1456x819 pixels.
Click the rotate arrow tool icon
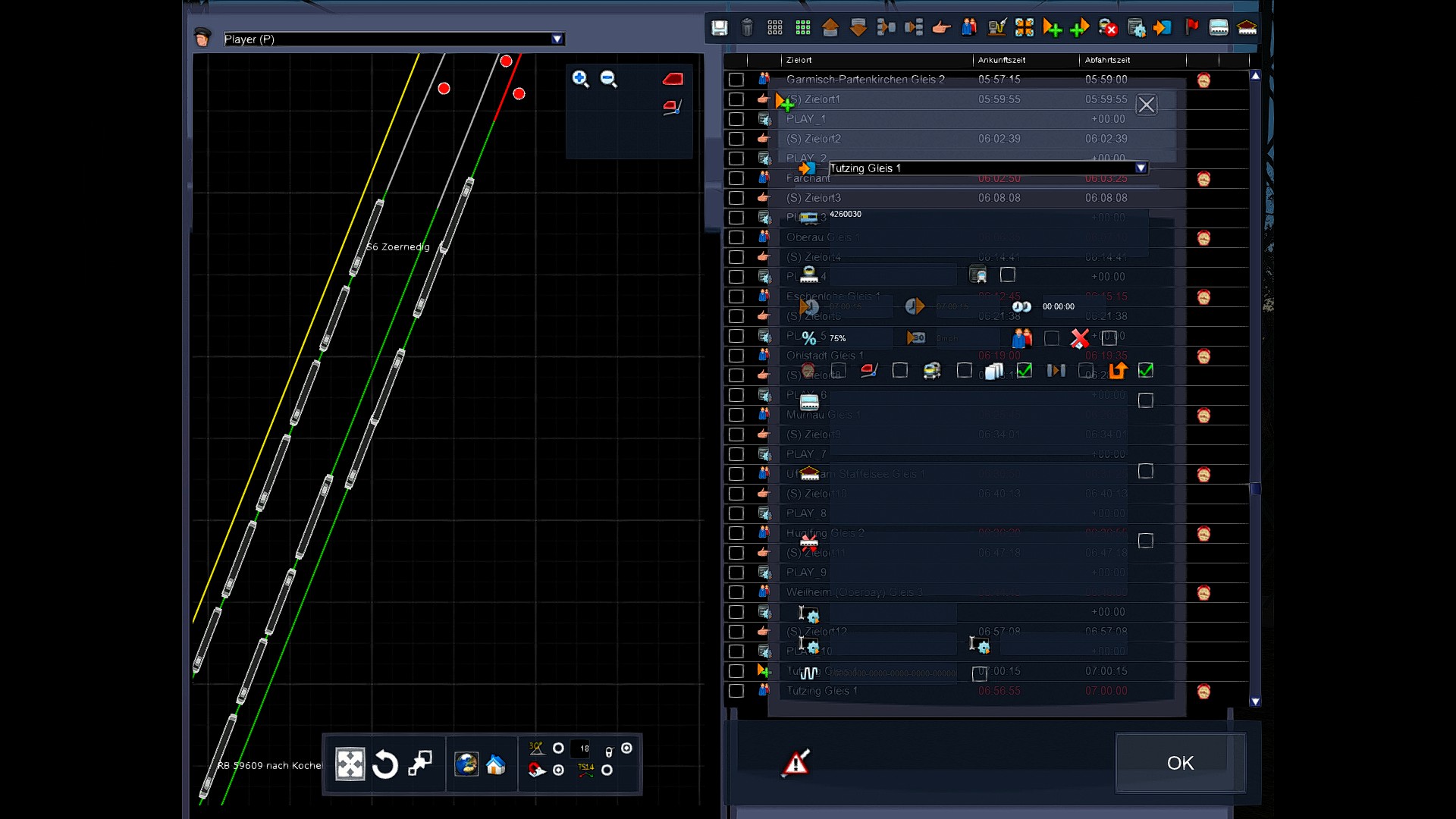(385, 764)
